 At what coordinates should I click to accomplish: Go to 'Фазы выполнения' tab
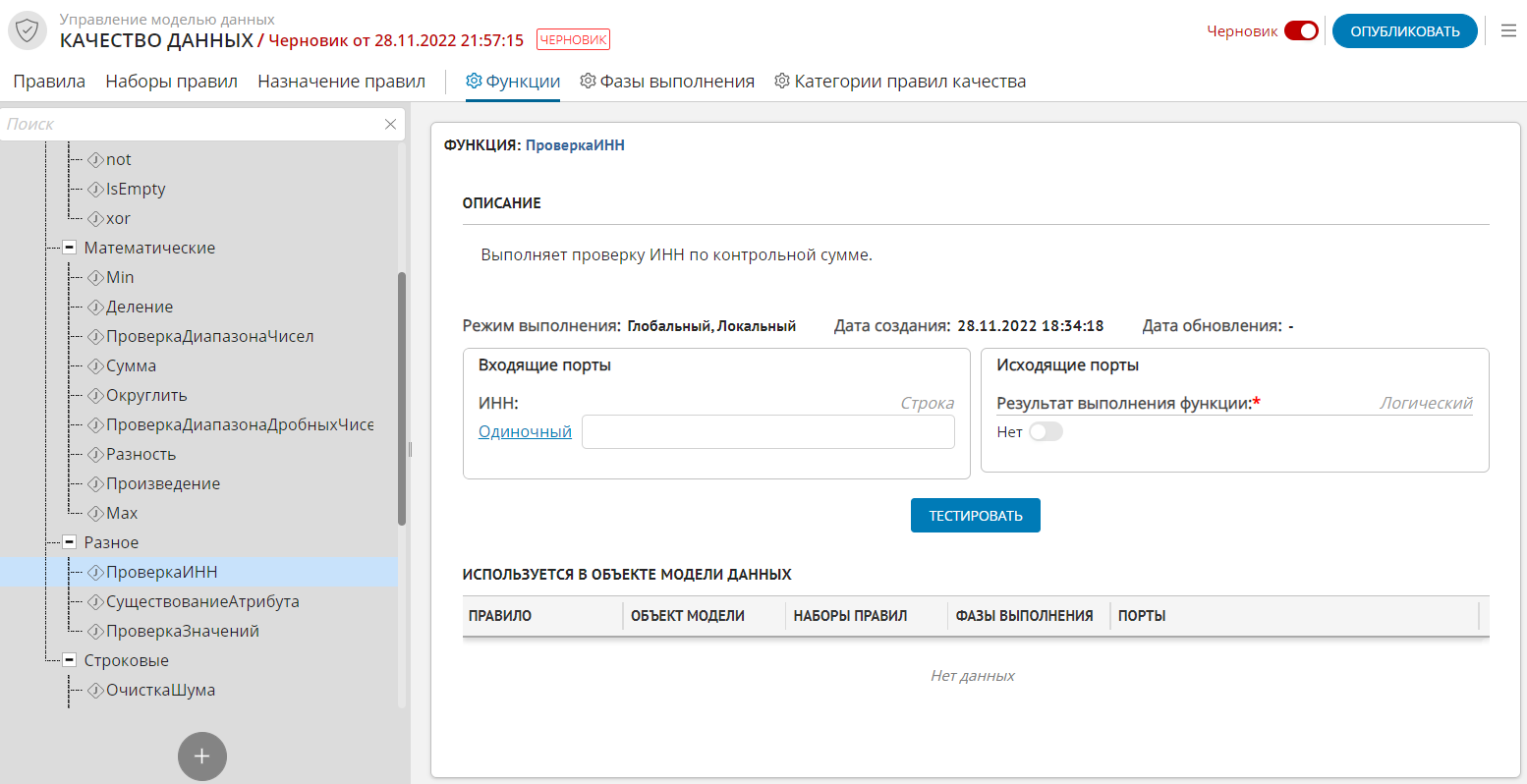(x=667, y=82)
